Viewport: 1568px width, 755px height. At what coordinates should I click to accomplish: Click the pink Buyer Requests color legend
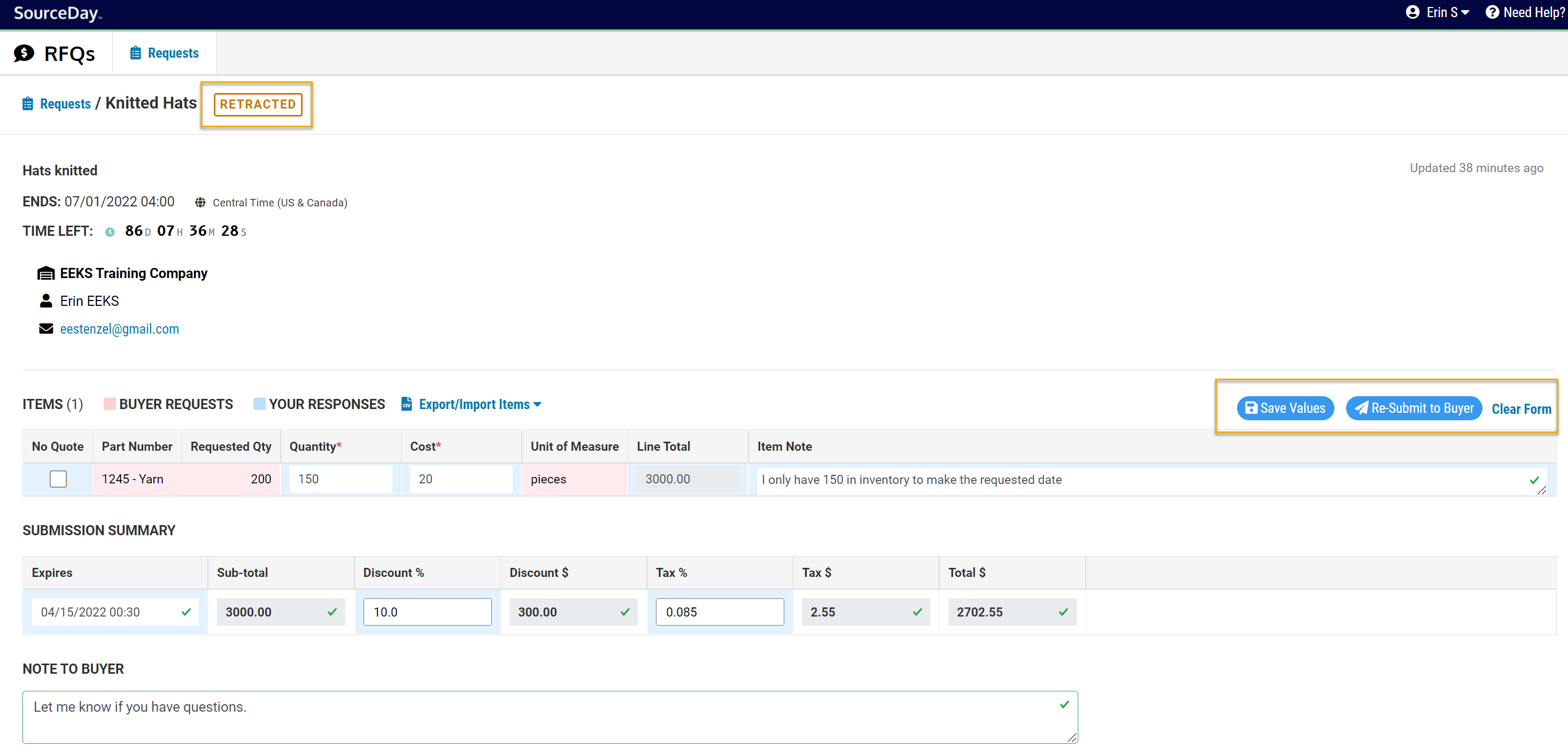[x=110, y=404]
